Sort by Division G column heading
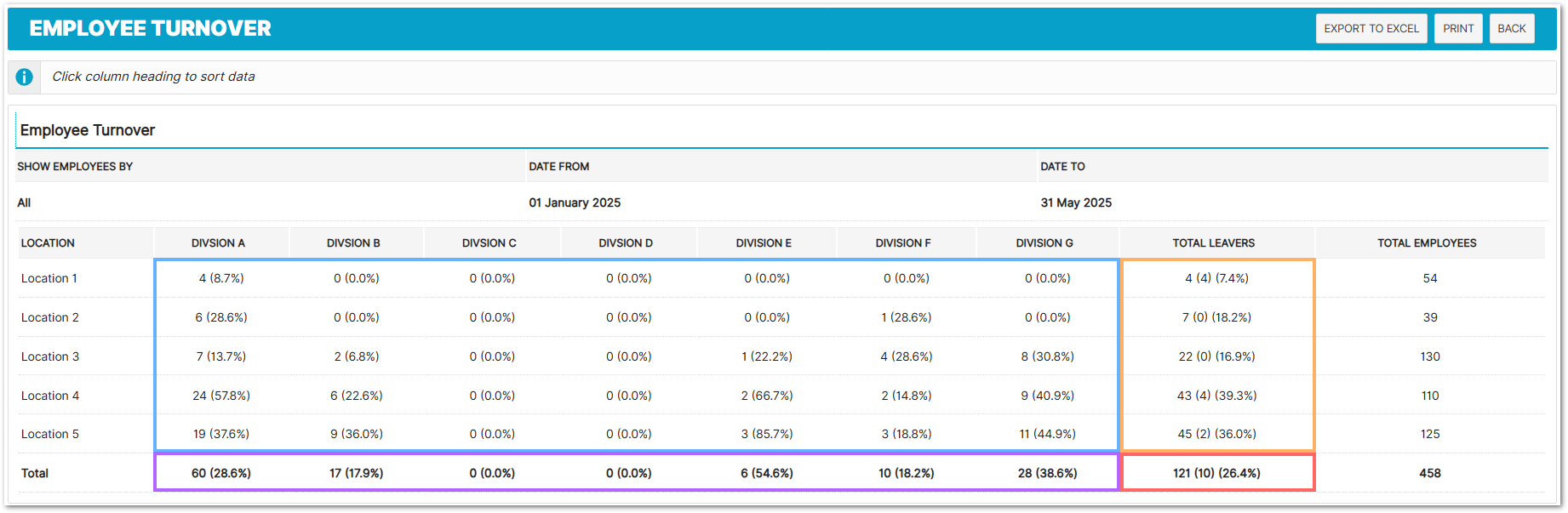Viewport: 1568px width, 513px height. pyautogui.click(x=1044, y=243)
